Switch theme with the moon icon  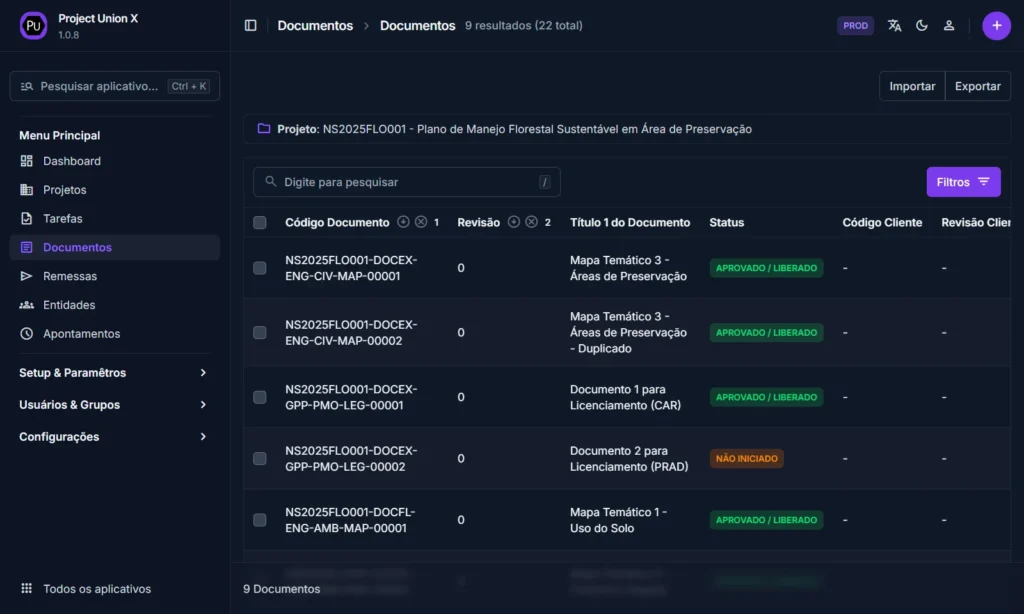[922, 26]
